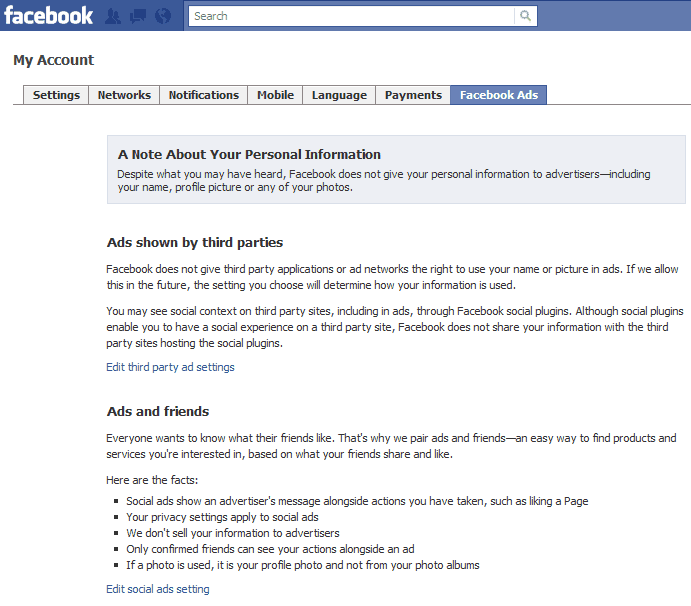
Task: Go to the Language tab
Action: coord(339,95)
